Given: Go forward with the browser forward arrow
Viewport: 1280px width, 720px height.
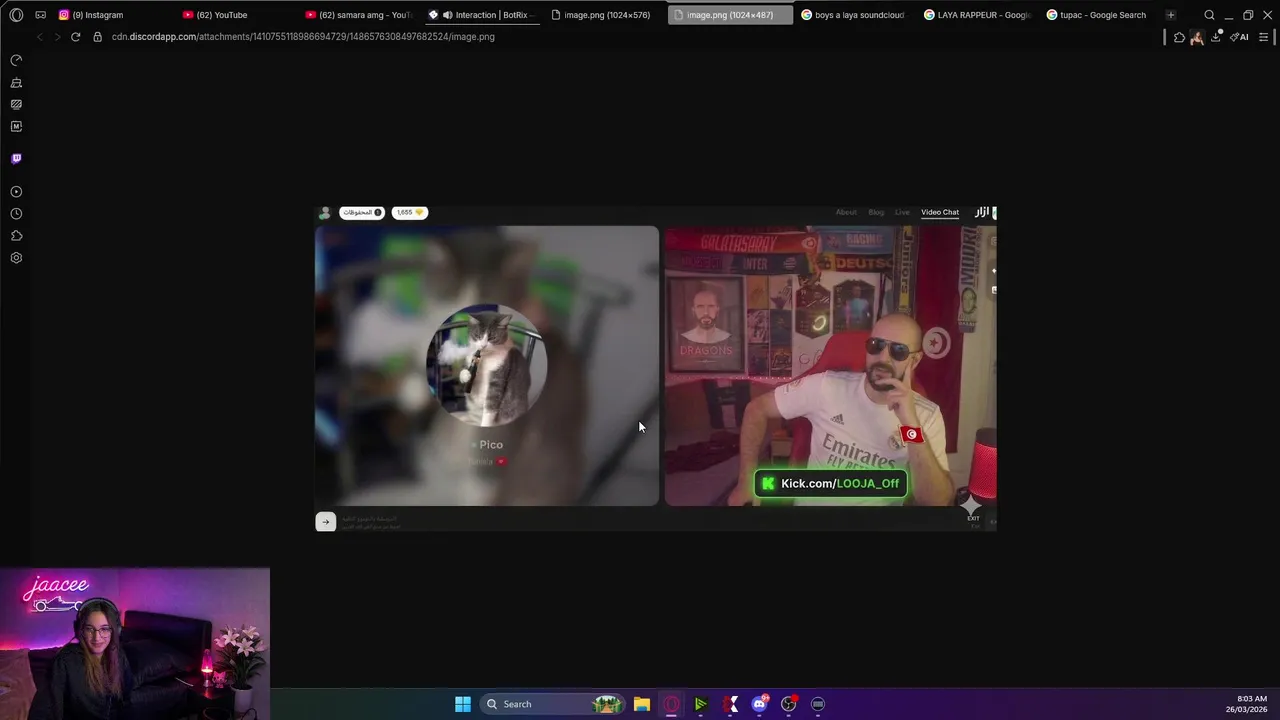Looking at the screenshot, I should tap(57, 37).
